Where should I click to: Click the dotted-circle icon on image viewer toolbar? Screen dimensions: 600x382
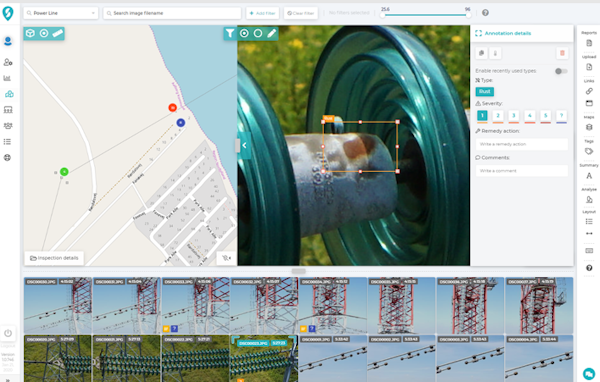244,33
